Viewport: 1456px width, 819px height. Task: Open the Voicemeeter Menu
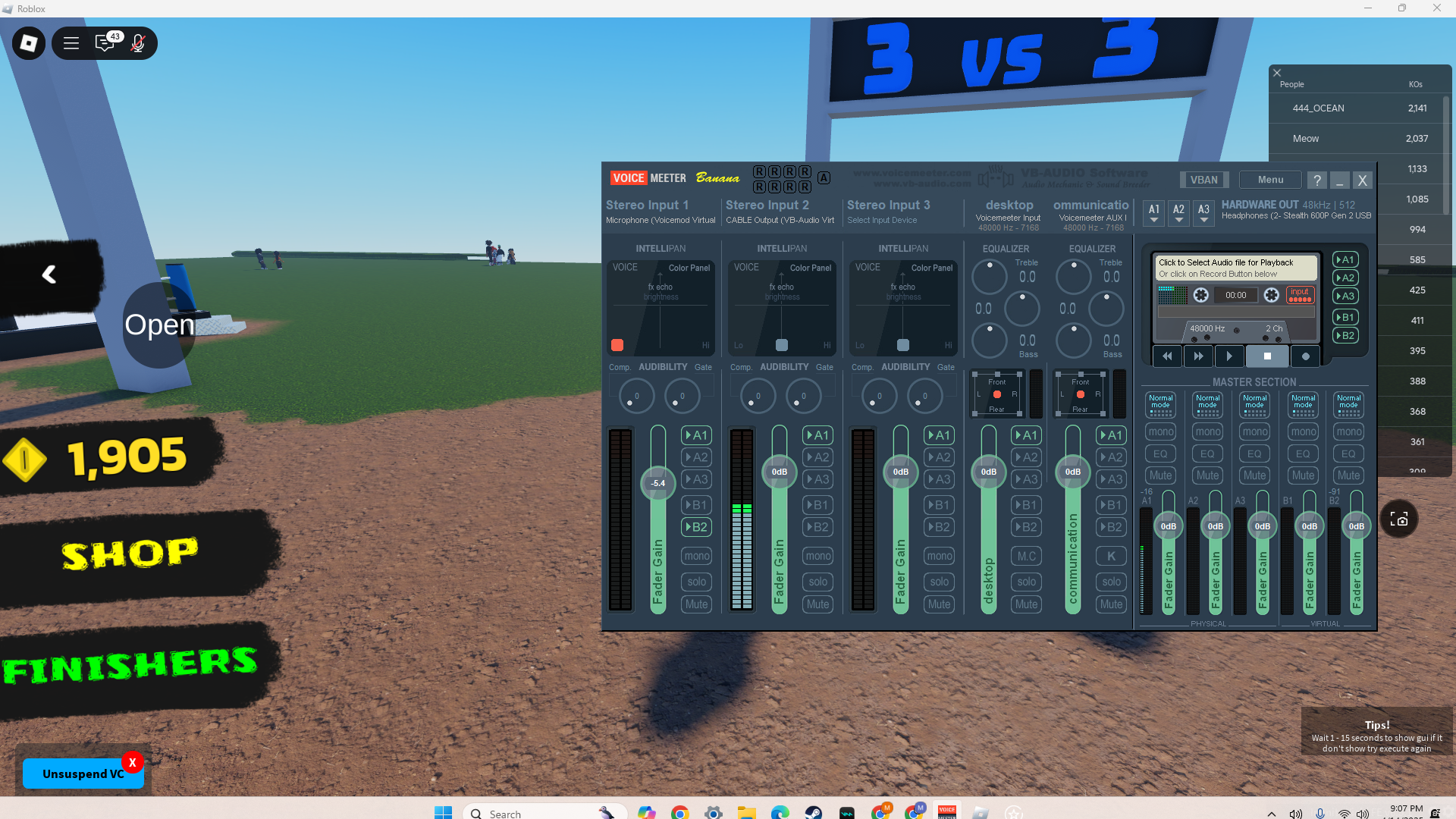(x=1270, y=180)
